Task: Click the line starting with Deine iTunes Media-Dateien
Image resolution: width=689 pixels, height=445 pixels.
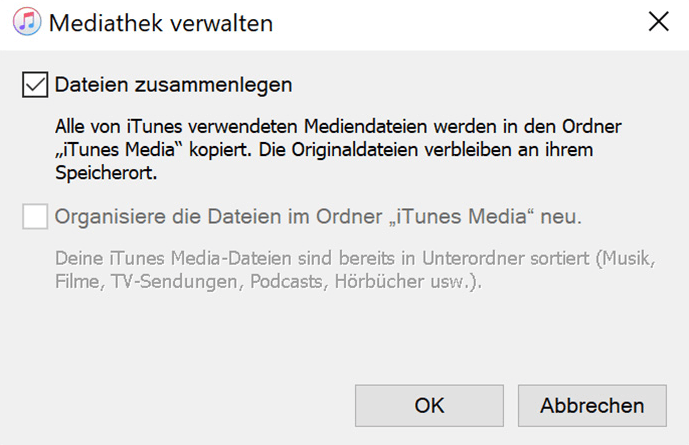Action: [x=355, y=259]
